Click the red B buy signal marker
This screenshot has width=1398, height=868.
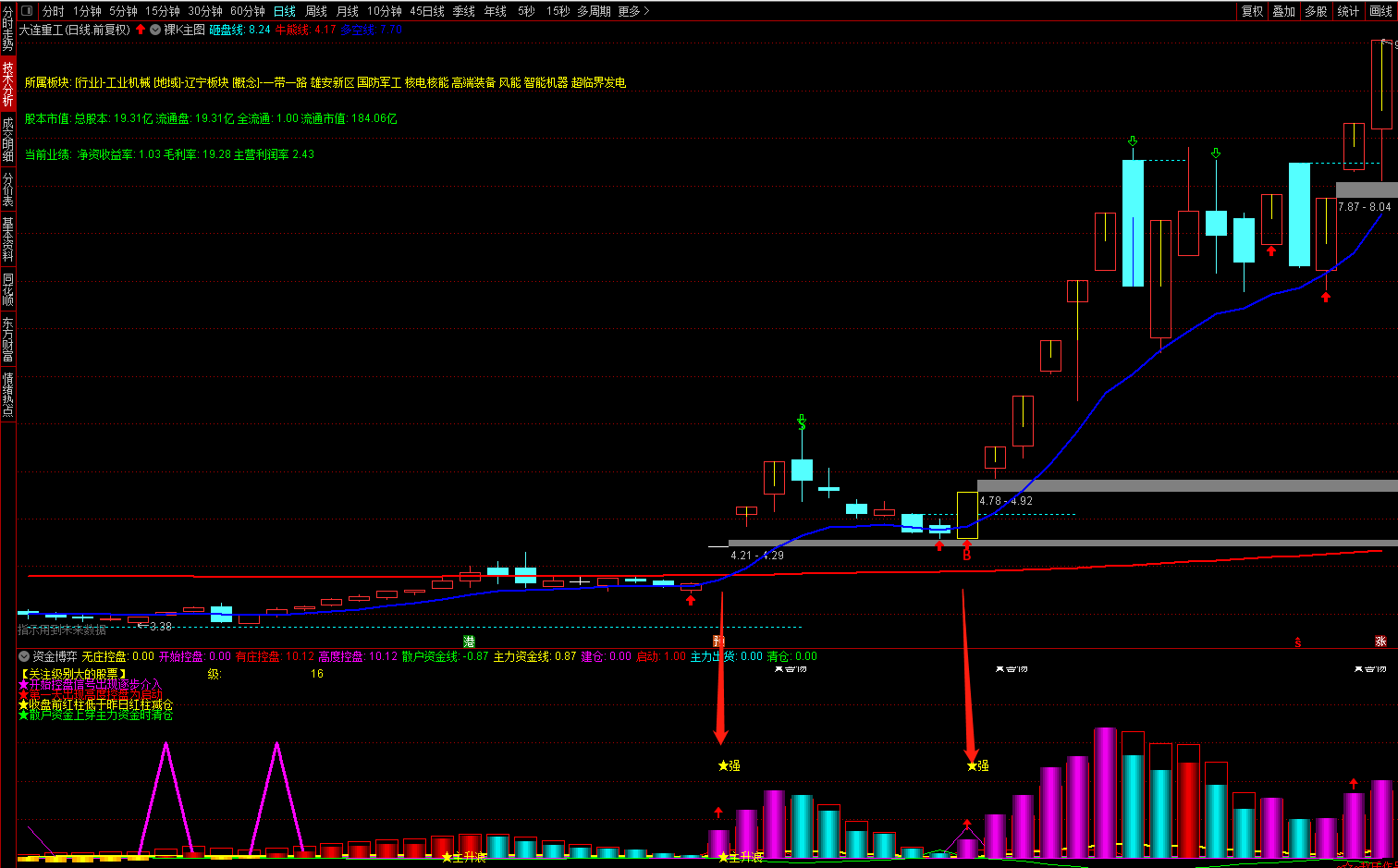pos(966,555)
